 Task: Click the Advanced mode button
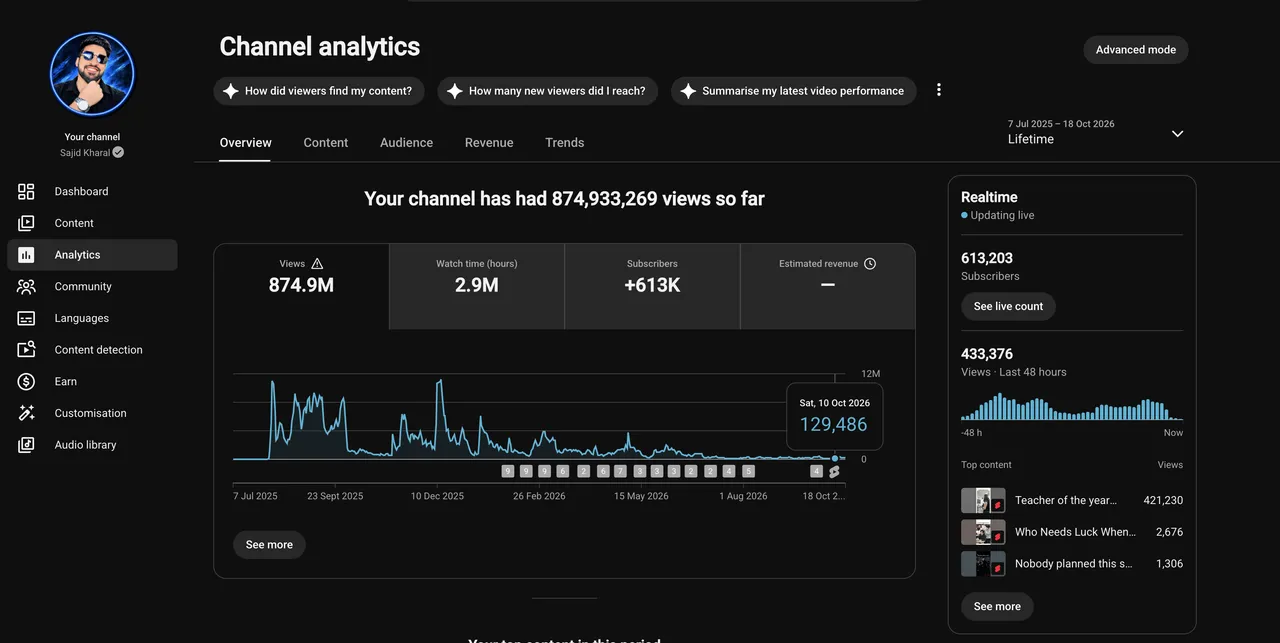coord(1136,50)
